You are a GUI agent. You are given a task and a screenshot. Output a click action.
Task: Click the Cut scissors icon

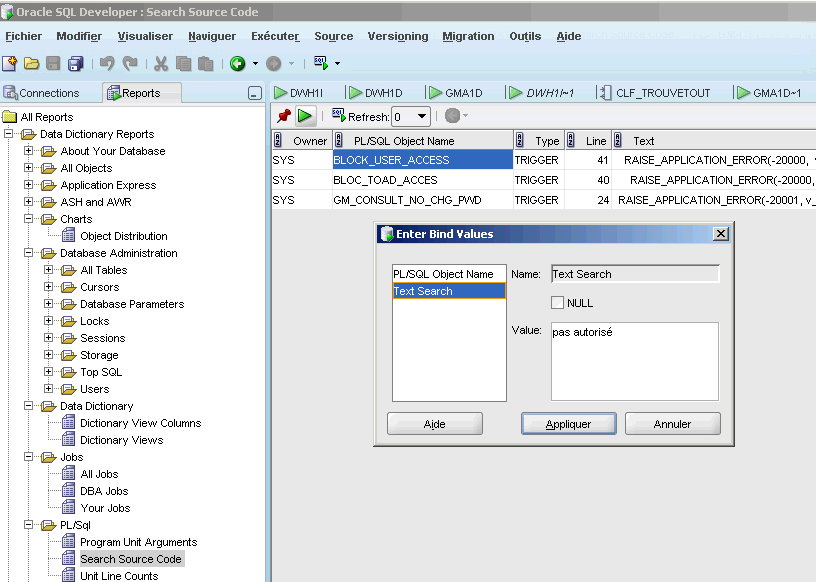pos(162,63)
